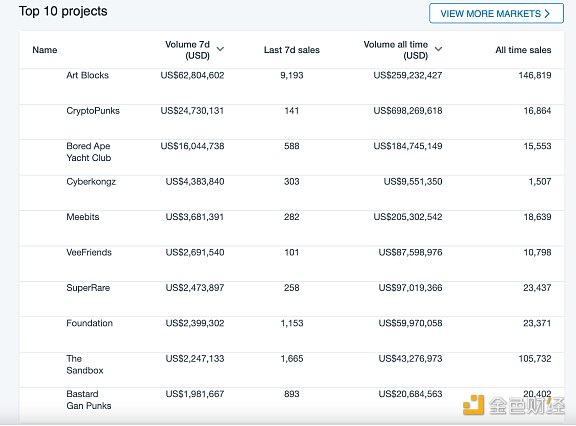Click all time sales 1,507
Image resolution: width=576 pixels, height=426 pixels.
click(540, 182)
